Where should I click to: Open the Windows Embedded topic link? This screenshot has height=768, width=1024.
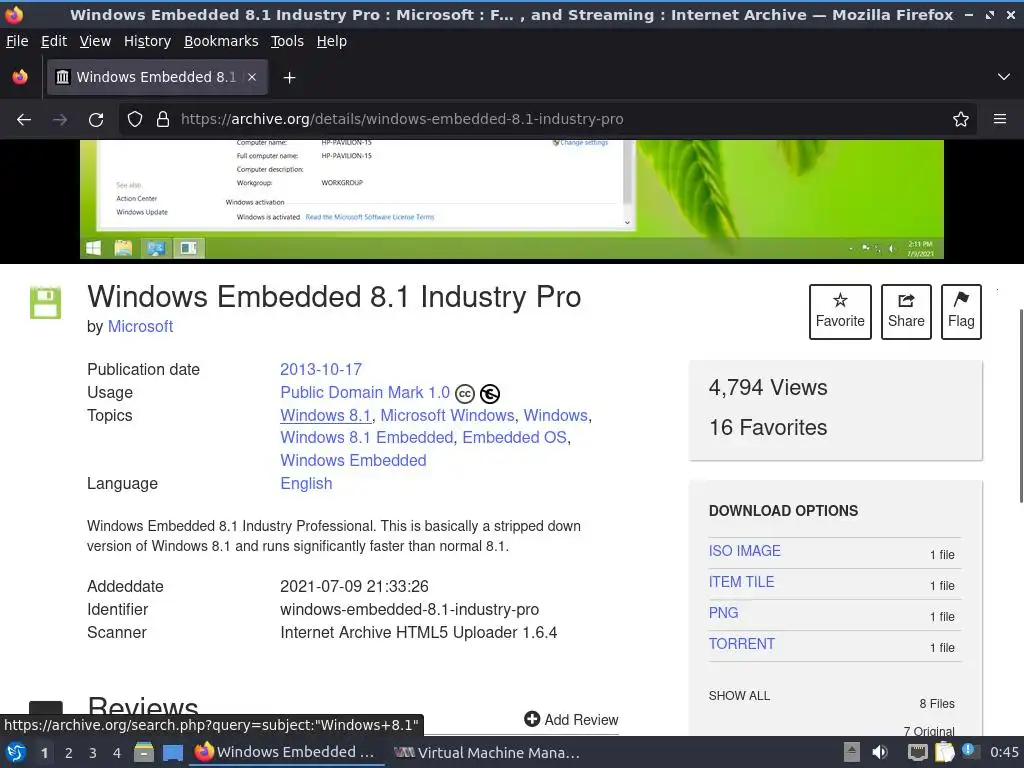[353, 460]
